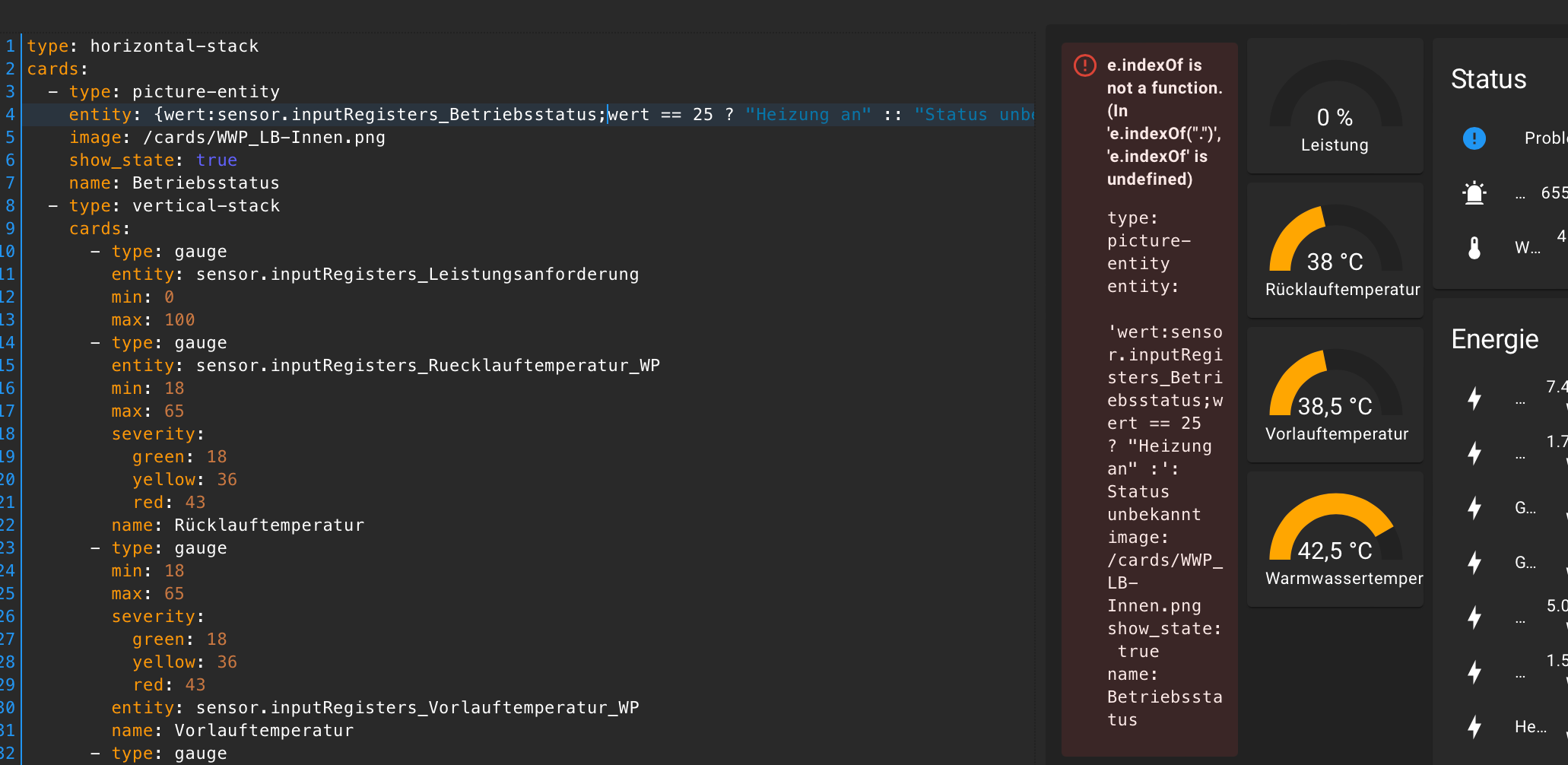Click the "Probl..." entity row in Status
This screenshot has width=1568, height=765.
[1545, 138]
